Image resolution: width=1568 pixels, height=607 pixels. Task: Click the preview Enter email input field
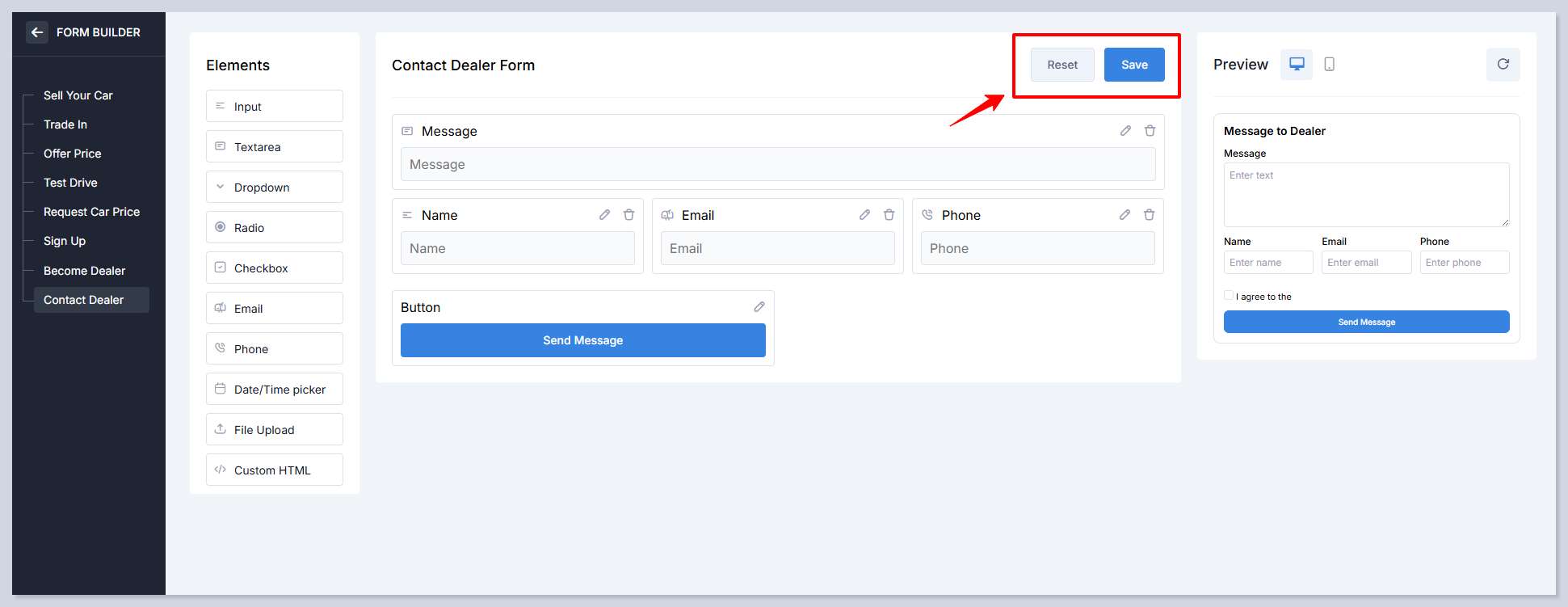click(x=1365, y=263)
